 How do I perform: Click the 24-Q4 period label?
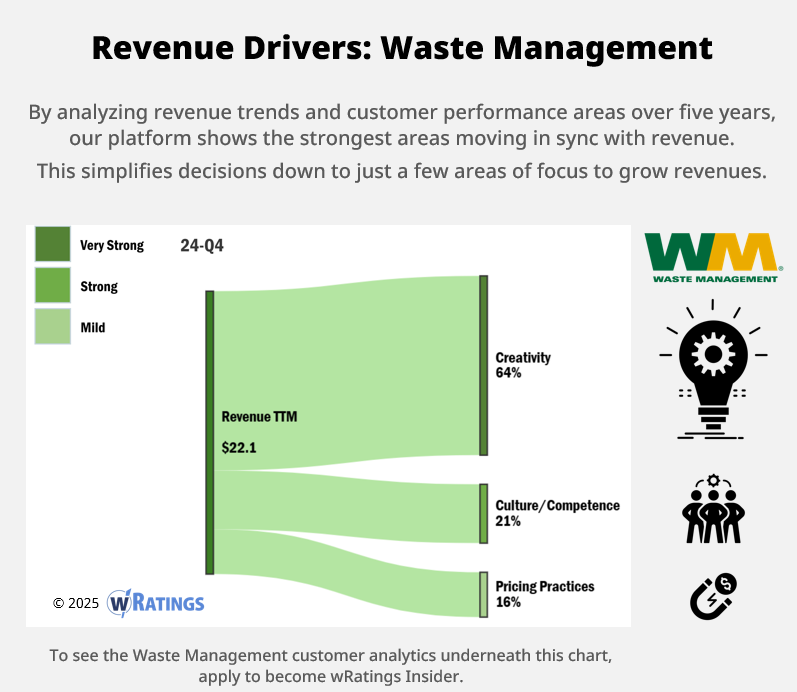tap(202, 245)
